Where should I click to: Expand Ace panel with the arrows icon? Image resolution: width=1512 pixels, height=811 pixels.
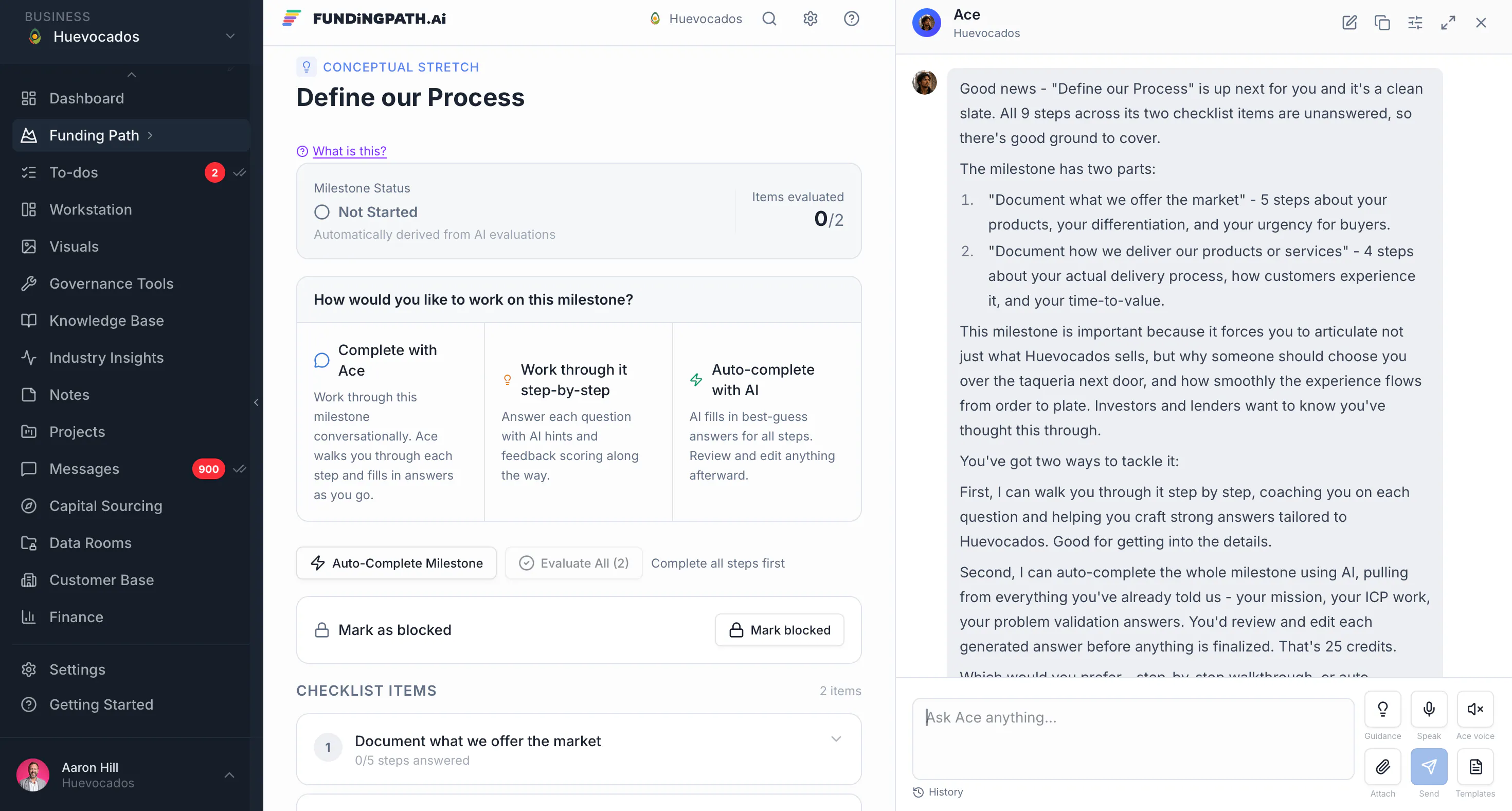[x=1448, y=23]
